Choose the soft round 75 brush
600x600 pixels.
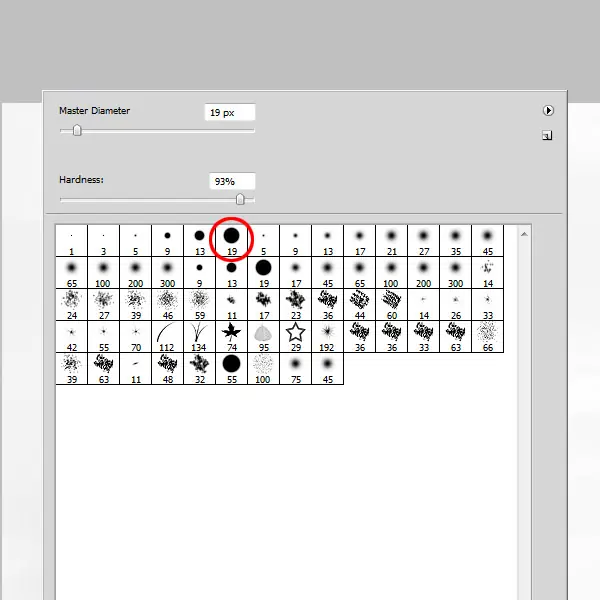coord(295,369)
